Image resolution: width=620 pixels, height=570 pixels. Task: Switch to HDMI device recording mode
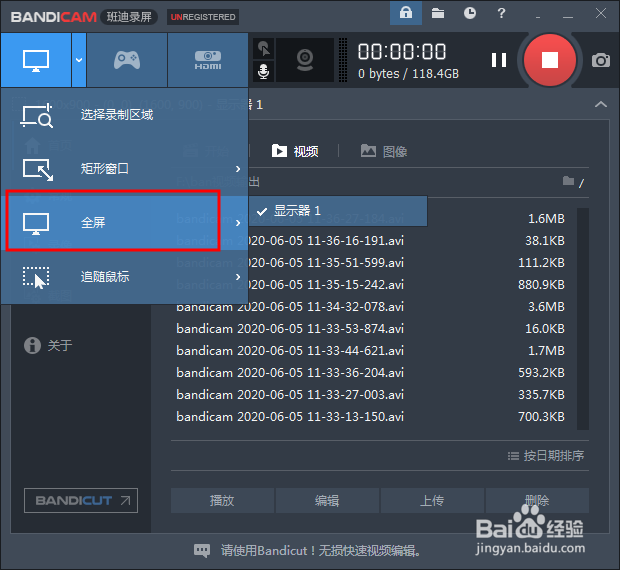click(208, 60)
